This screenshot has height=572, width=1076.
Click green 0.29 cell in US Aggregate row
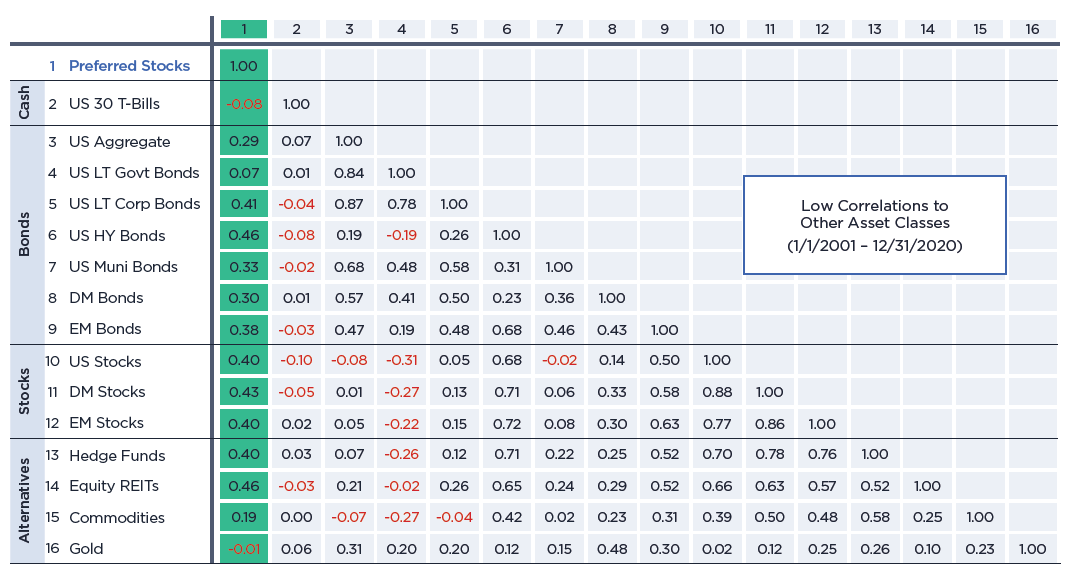point(244,142)
